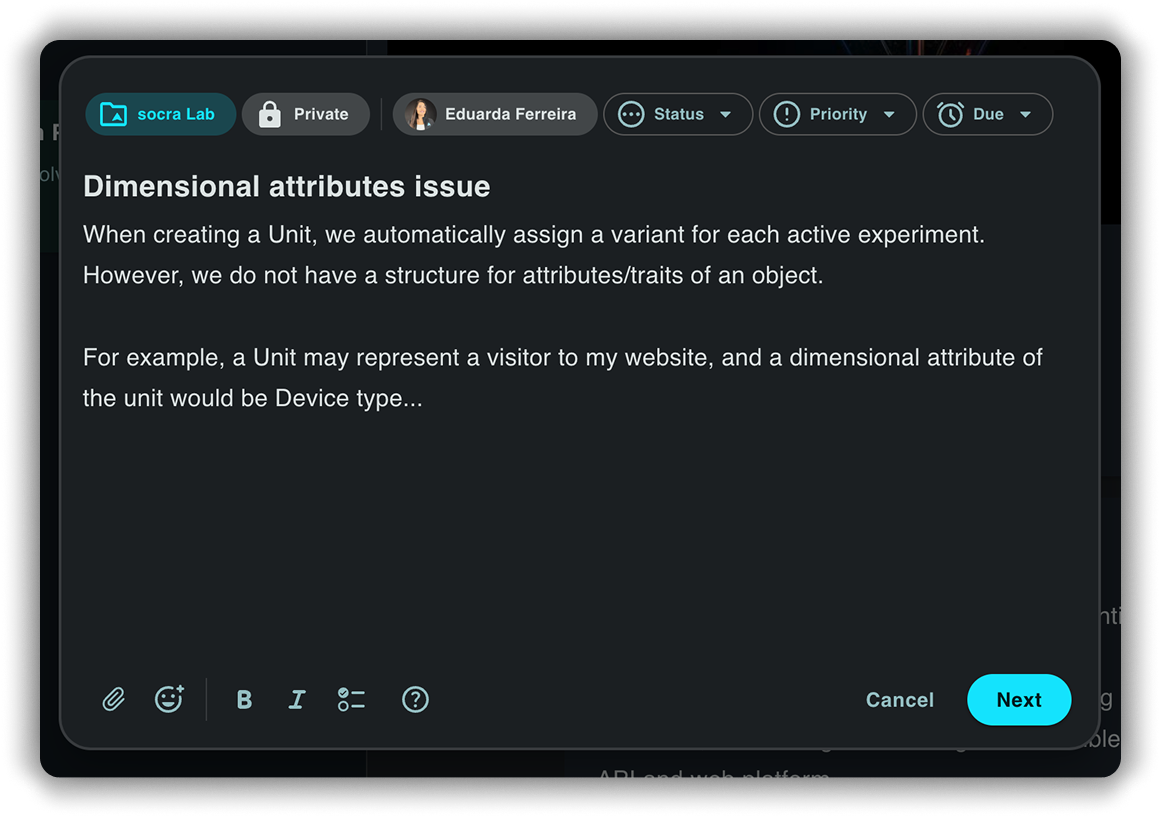Insert a checklist using the checklist icon
Viewport: 1161px width, 818px height.
351,700
